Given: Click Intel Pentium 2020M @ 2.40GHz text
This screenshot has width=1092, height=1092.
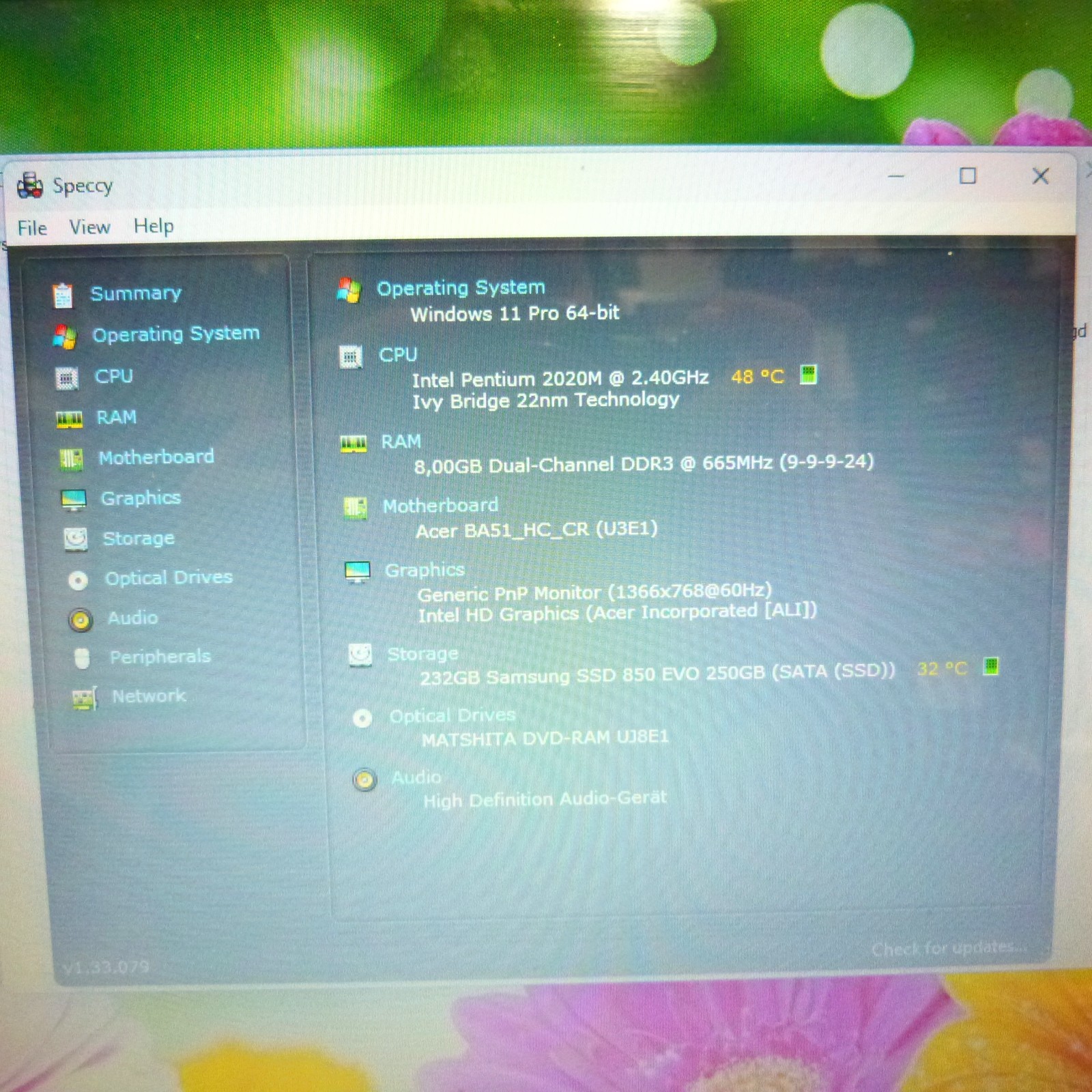Looking at the screenshot, I should [x=560, y=378].
